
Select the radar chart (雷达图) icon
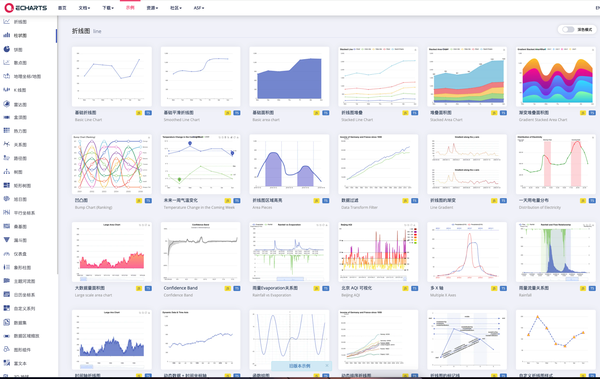pos(7,104)
